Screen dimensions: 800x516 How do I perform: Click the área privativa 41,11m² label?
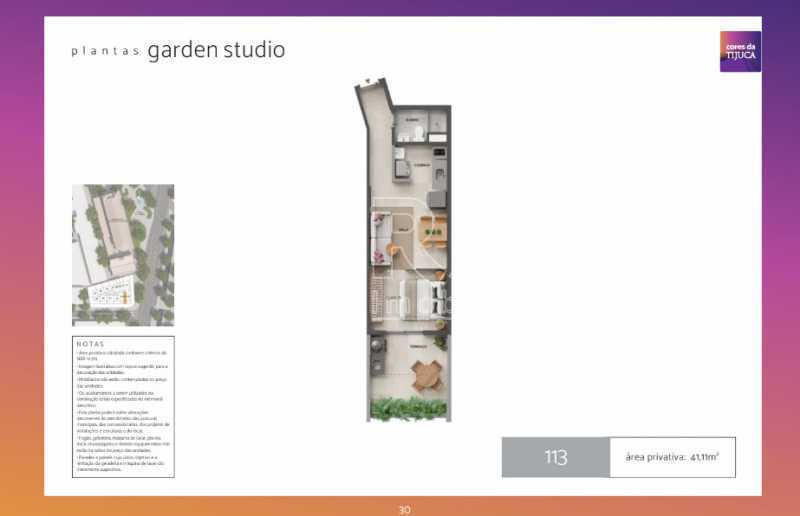coord(672,458)
